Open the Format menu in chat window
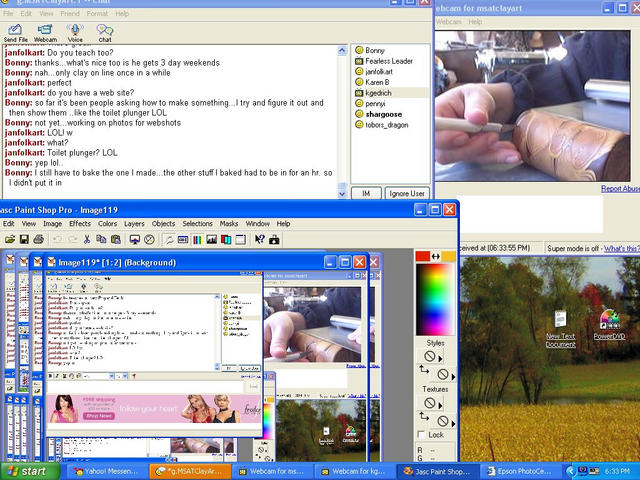 coord(97,13)
